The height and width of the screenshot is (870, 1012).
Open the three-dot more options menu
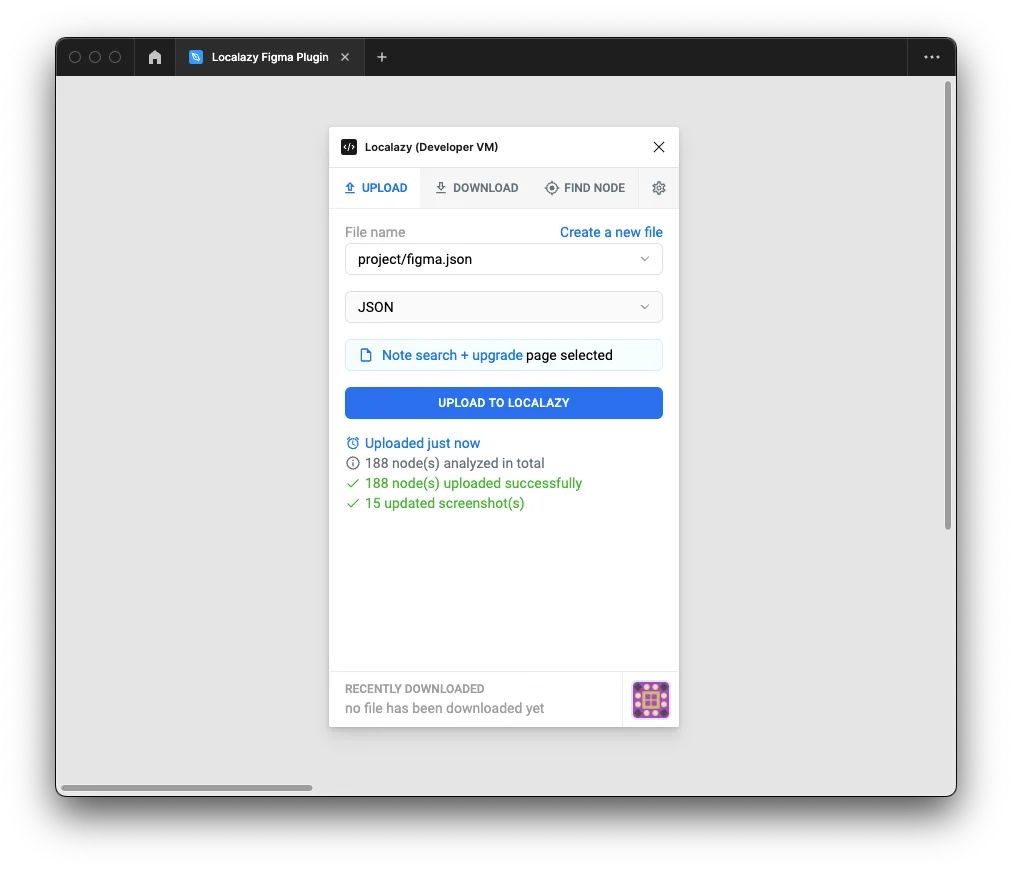tap(931, 58)
